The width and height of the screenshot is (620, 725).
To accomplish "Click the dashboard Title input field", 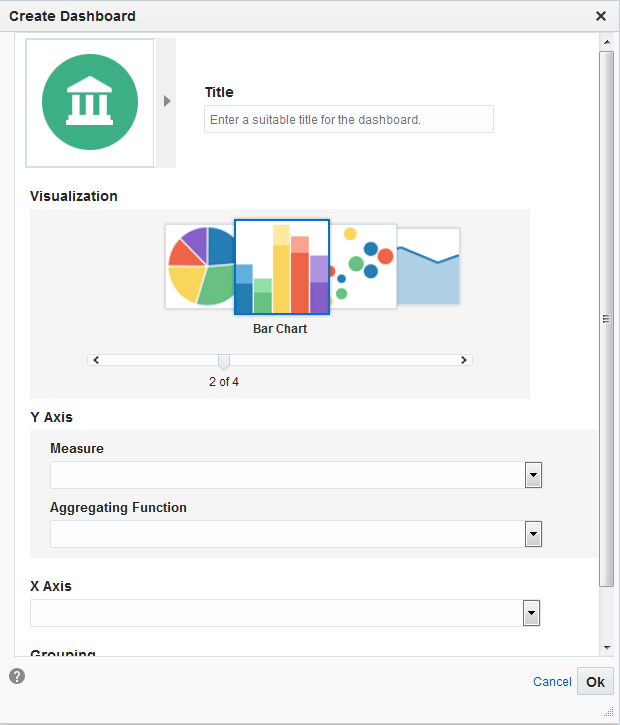I will point(348,119).
